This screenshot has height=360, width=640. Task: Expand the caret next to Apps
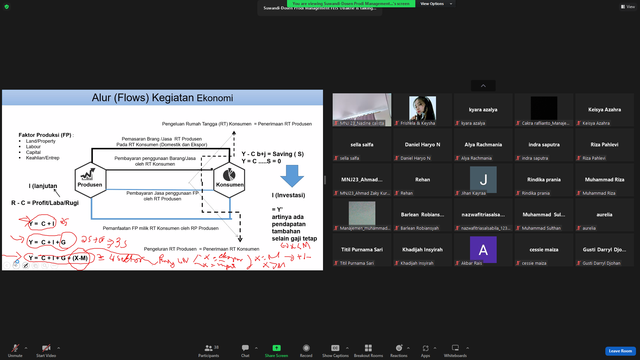(435, 348)
